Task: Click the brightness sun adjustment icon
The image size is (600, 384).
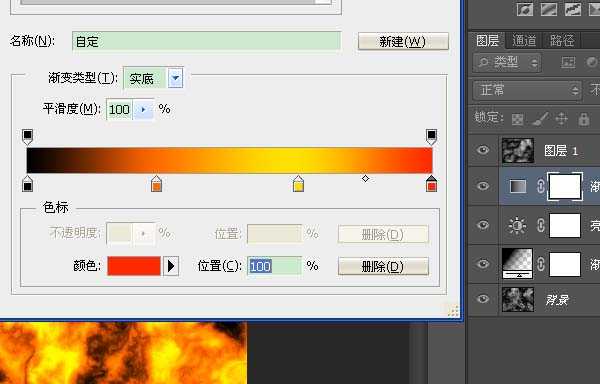Action: click(x=517, y=225)
